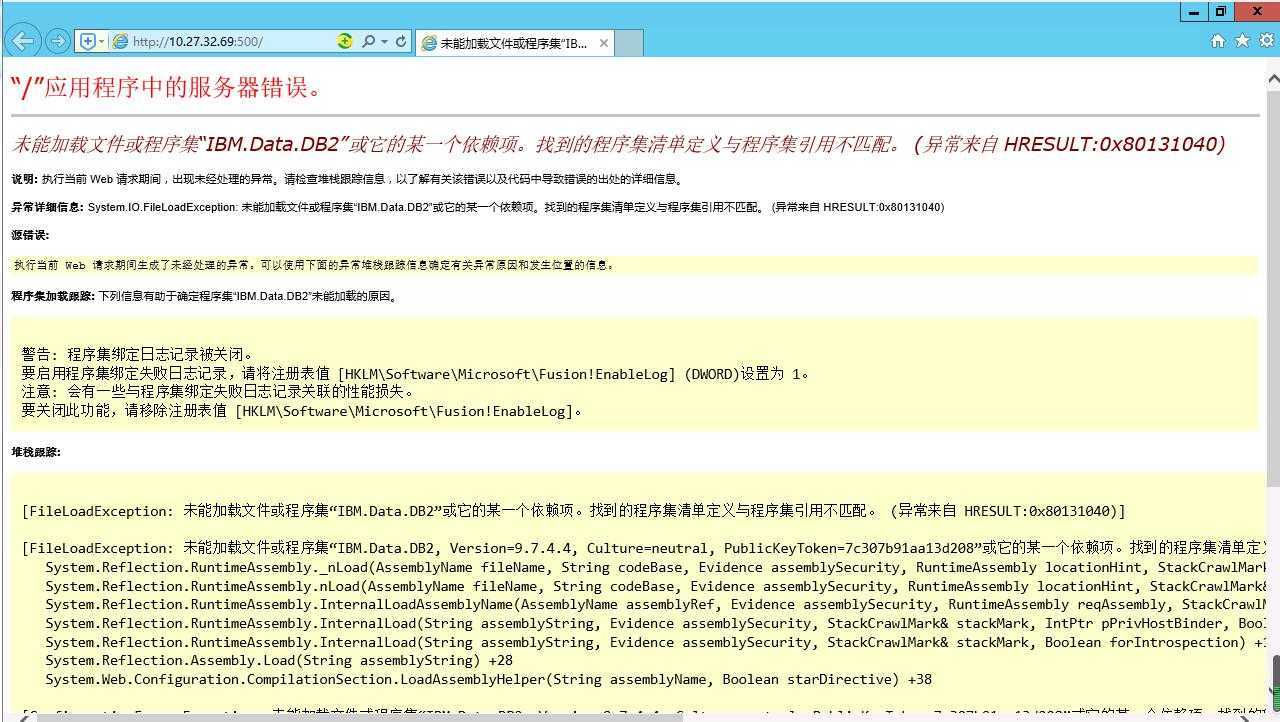1280x722 pixels.
Task: Open the dropdown arrow next to the shield icon
Action: click(101, 41)
